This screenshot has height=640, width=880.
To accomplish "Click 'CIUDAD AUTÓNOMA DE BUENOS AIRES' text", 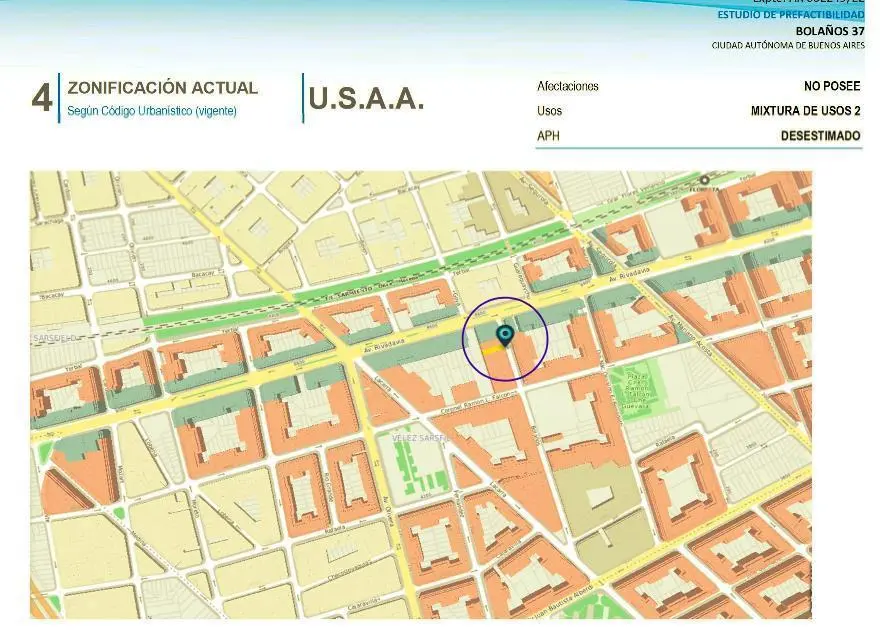I will [788, 45].
